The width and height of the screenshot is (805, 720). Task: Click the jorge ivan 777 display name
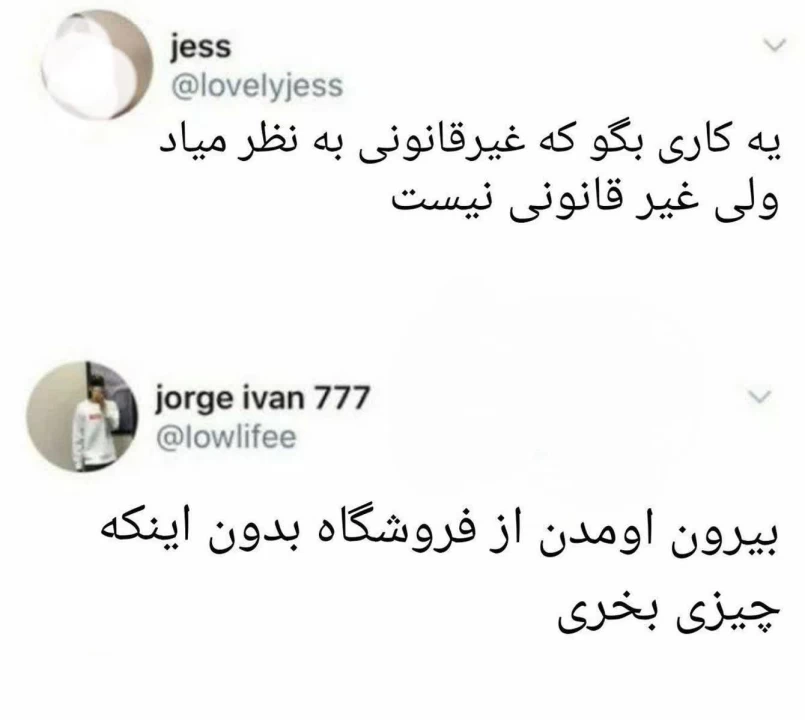pos(262,398)
